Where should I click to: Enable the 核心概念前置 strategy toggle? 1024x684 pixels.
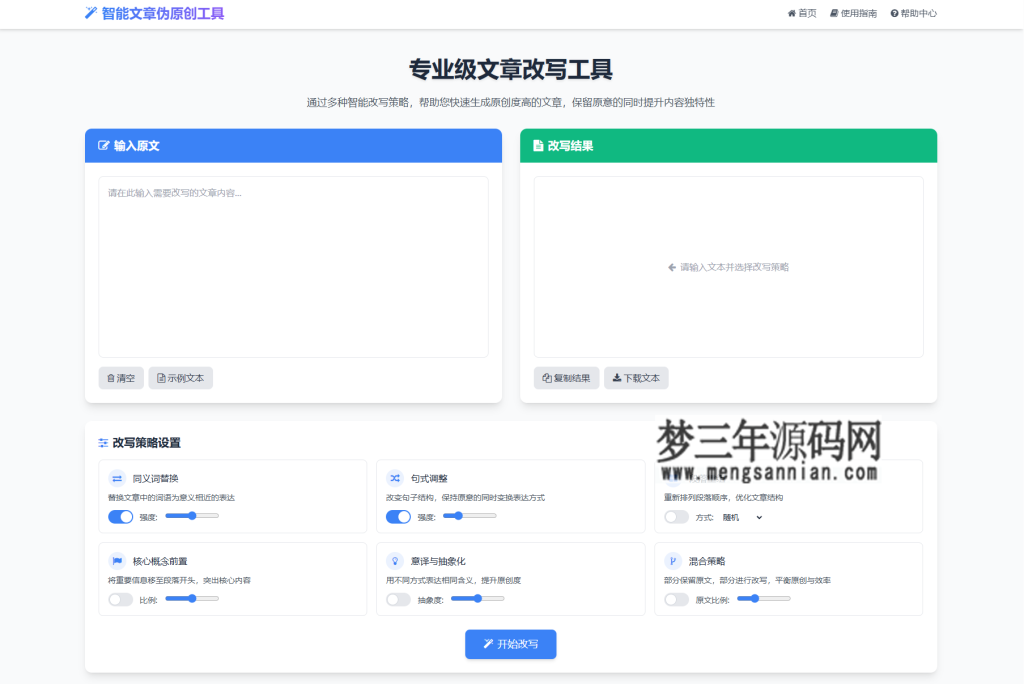pos(120,599)
